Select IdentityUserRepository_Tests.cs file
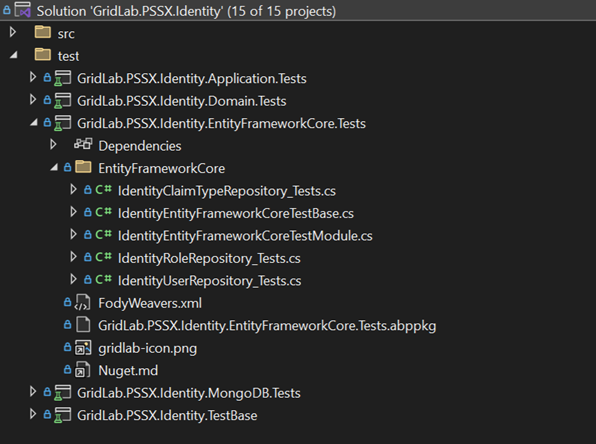Screen dimensions: 596x444 click(209, 281)
